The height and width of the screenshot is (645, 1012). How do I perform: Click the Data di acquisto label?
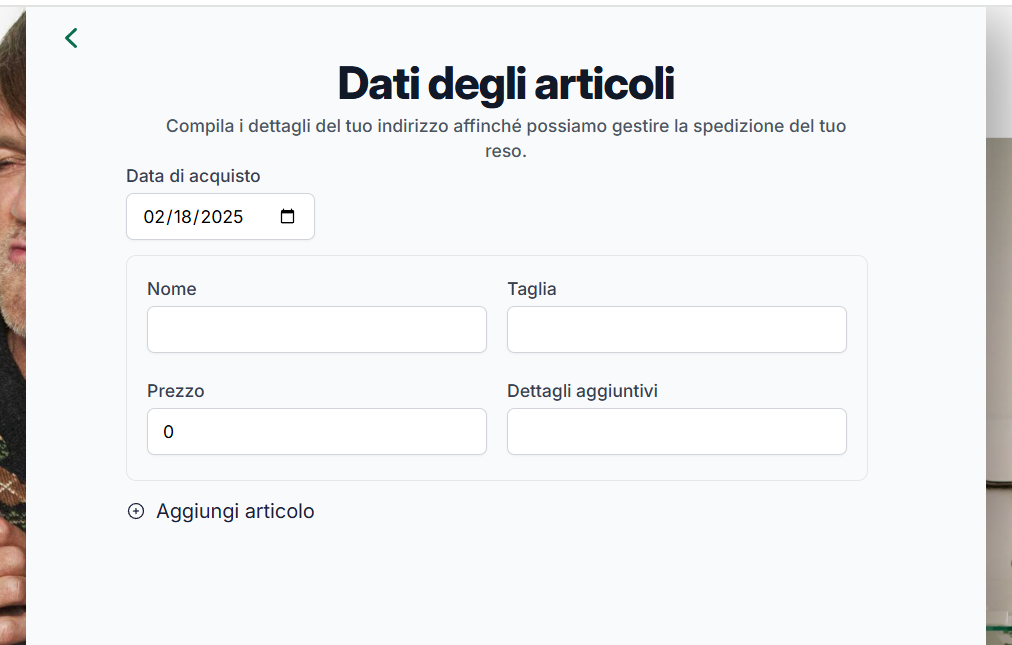coord(193,176)
